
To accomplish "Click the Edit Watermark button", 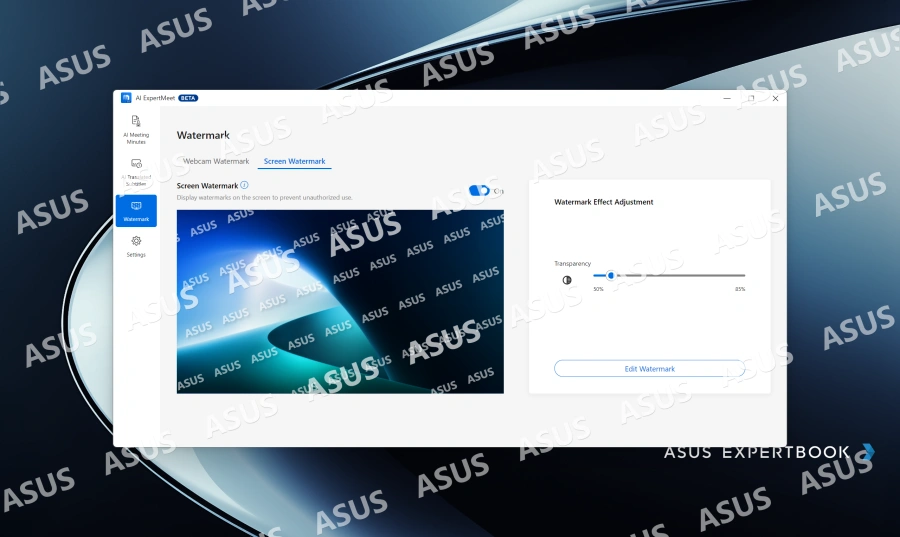I will [x=649, y=369].
